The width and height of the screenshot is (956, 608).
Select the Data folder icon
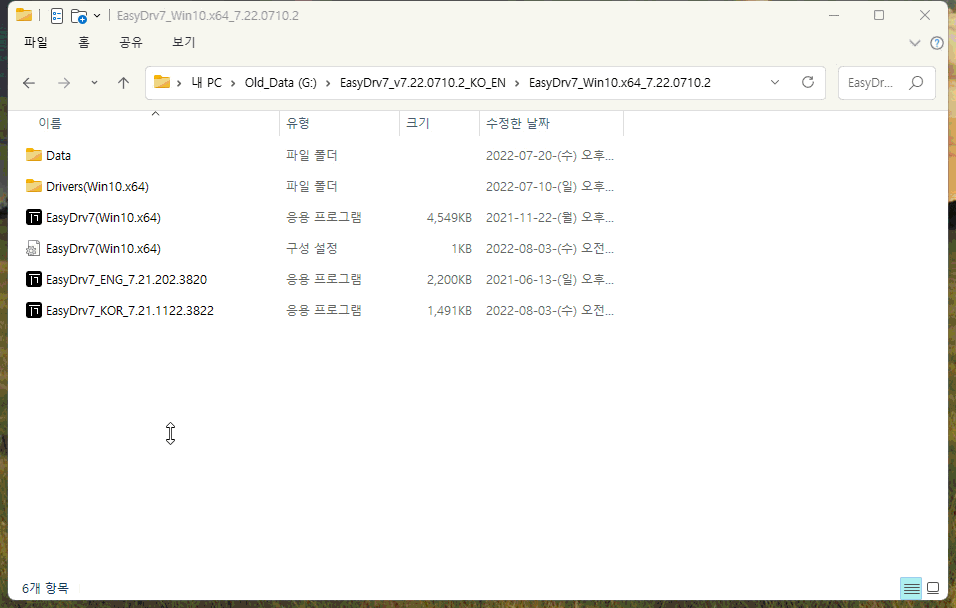point(34,155)
